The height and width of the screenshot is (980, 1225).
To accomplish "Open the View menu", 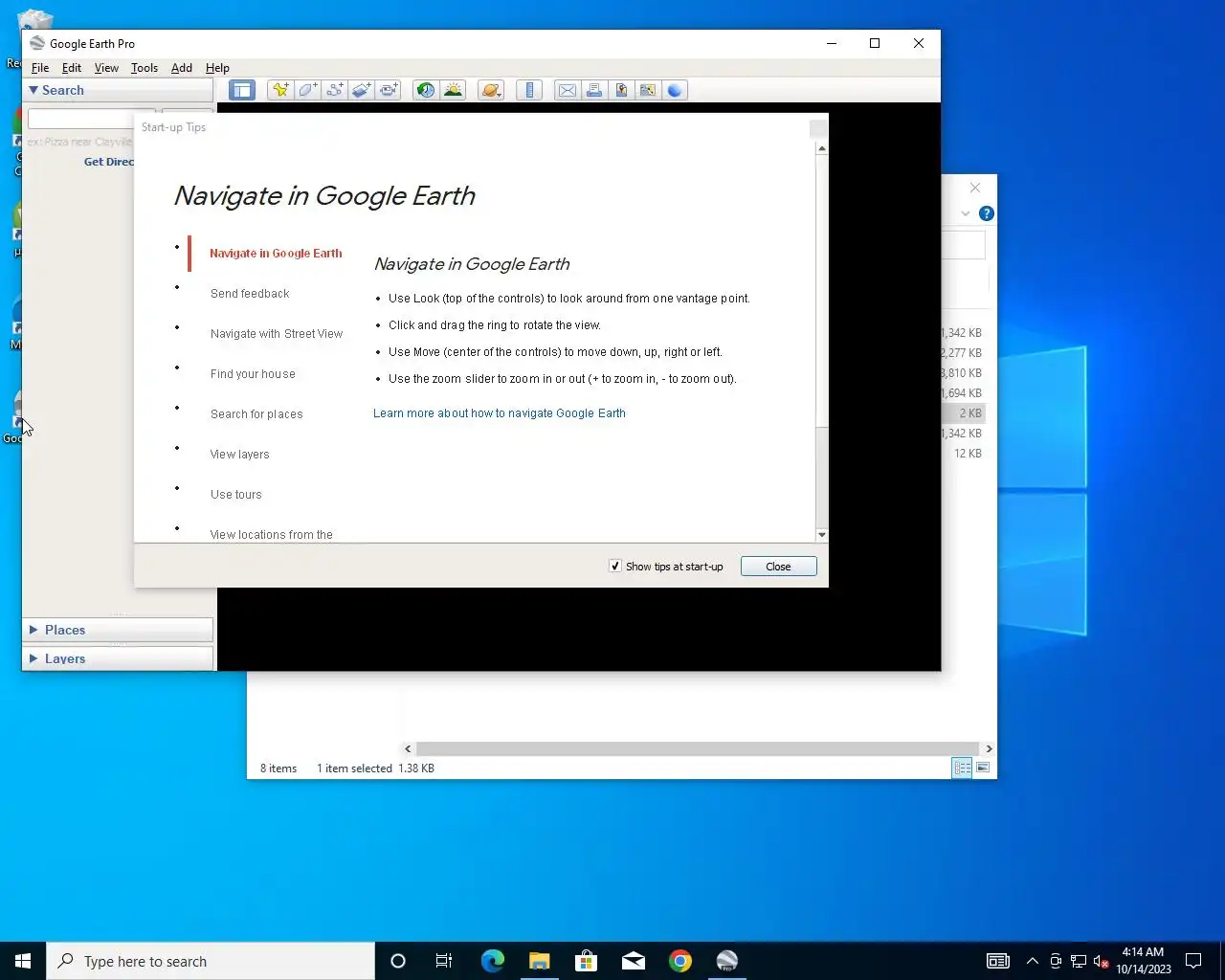I will [106, 68].
